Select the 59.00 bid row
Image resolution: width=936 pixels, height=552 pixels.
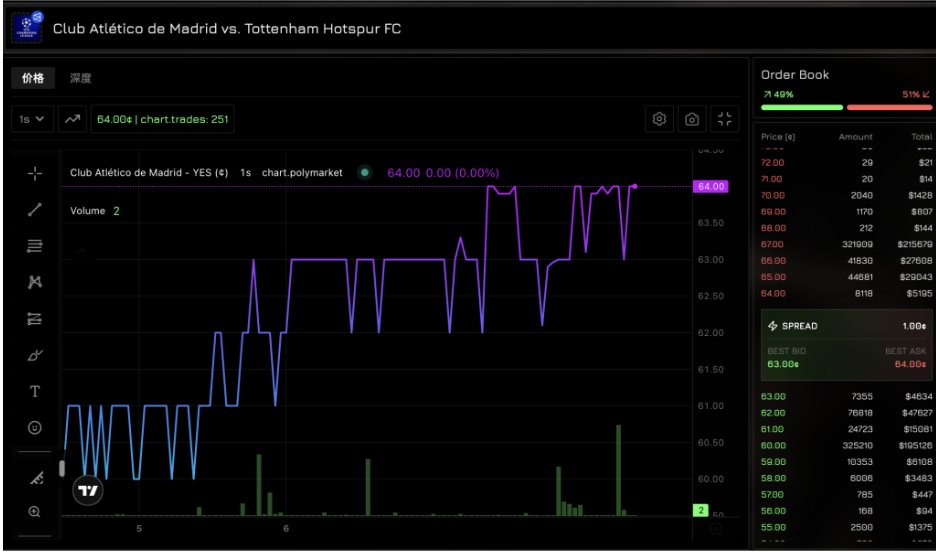click(846, 462)
